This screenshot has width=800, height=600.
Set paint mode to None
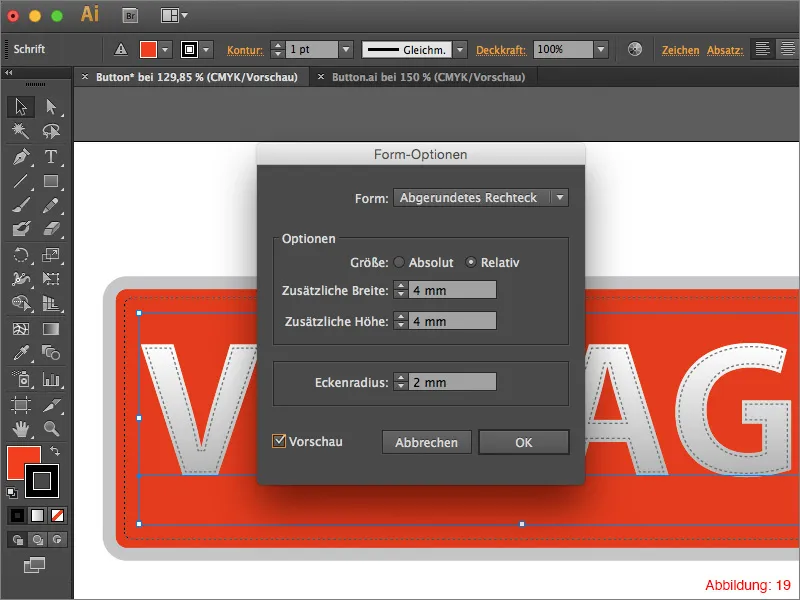pyautogui.click(x=57, y=516)
